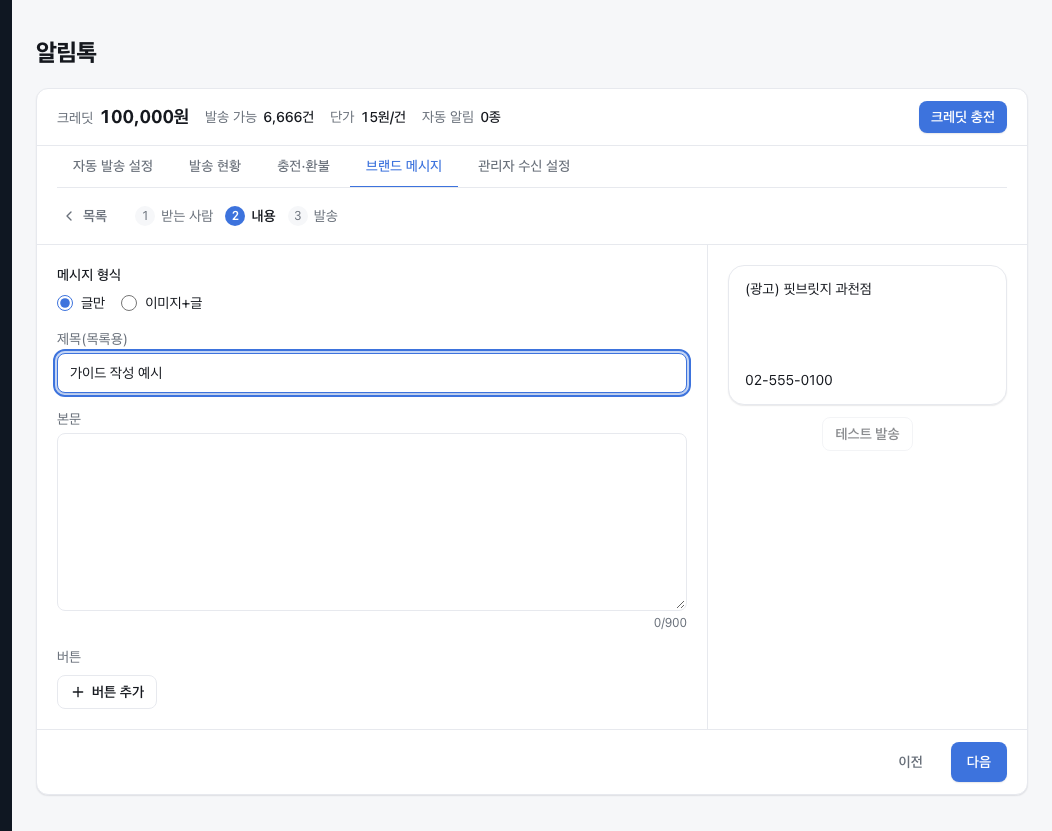Click the 0/900 character counter
The width and height of the screenshot is (1052, 831).
point(670,623)
